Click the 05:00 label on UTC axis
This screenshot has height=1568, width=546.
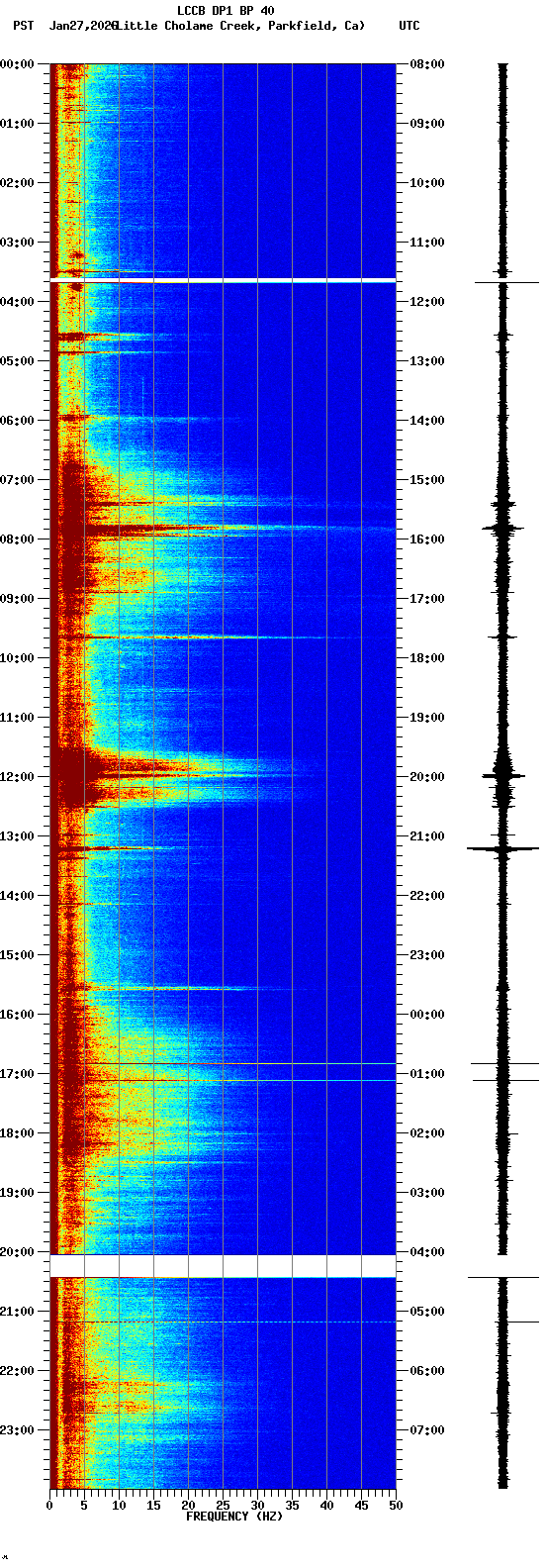(x=427, y=1312)
